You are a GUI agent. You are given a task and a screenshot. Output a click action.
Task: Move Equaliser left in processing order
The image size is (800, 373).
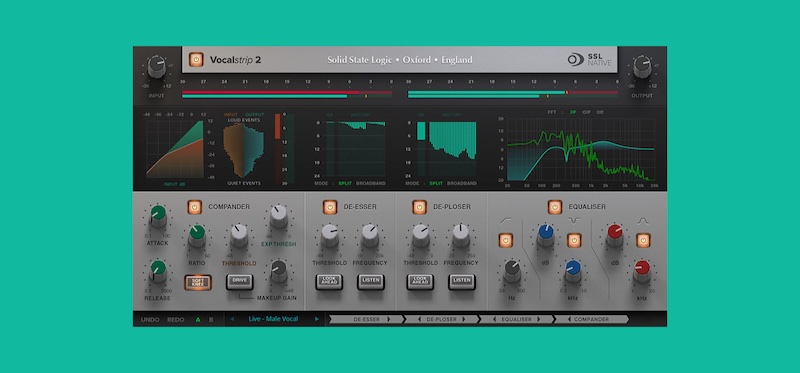coord(494,319)
